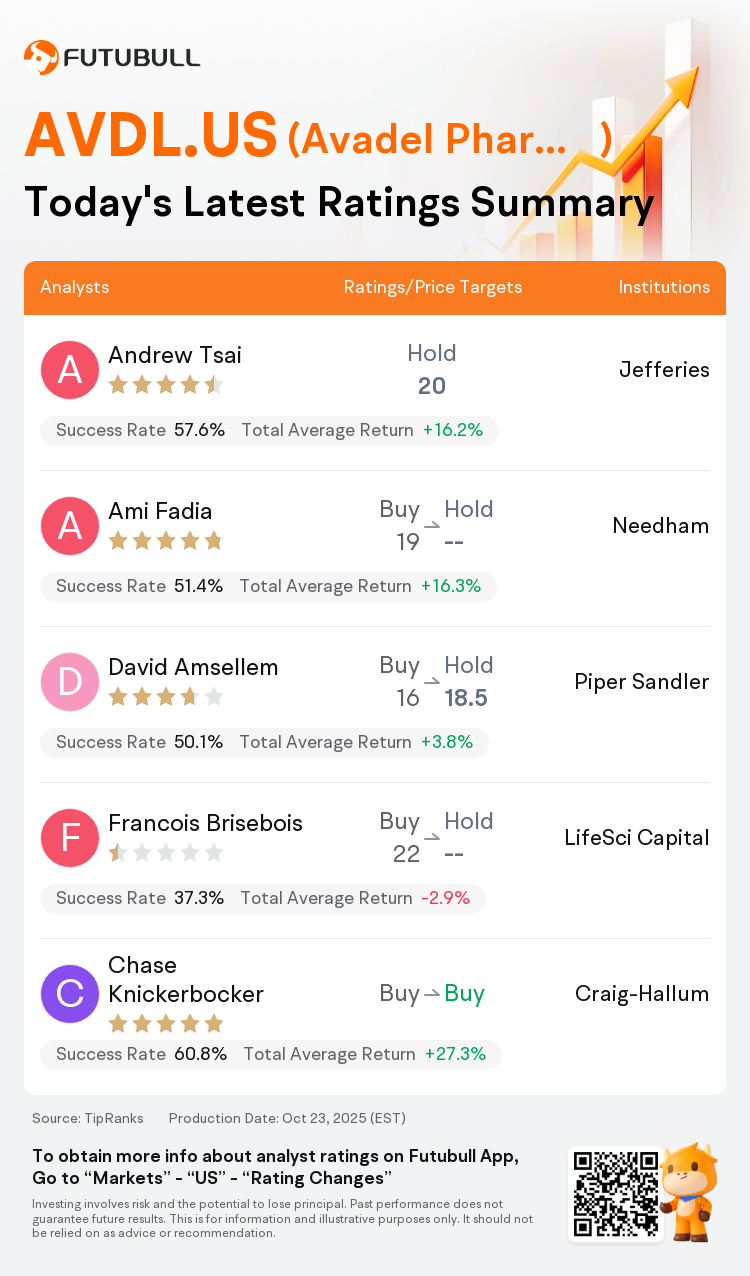The image size is (750, 1276).
Task: Click the AVDL.US ticker title
Action: pos(151,135)
